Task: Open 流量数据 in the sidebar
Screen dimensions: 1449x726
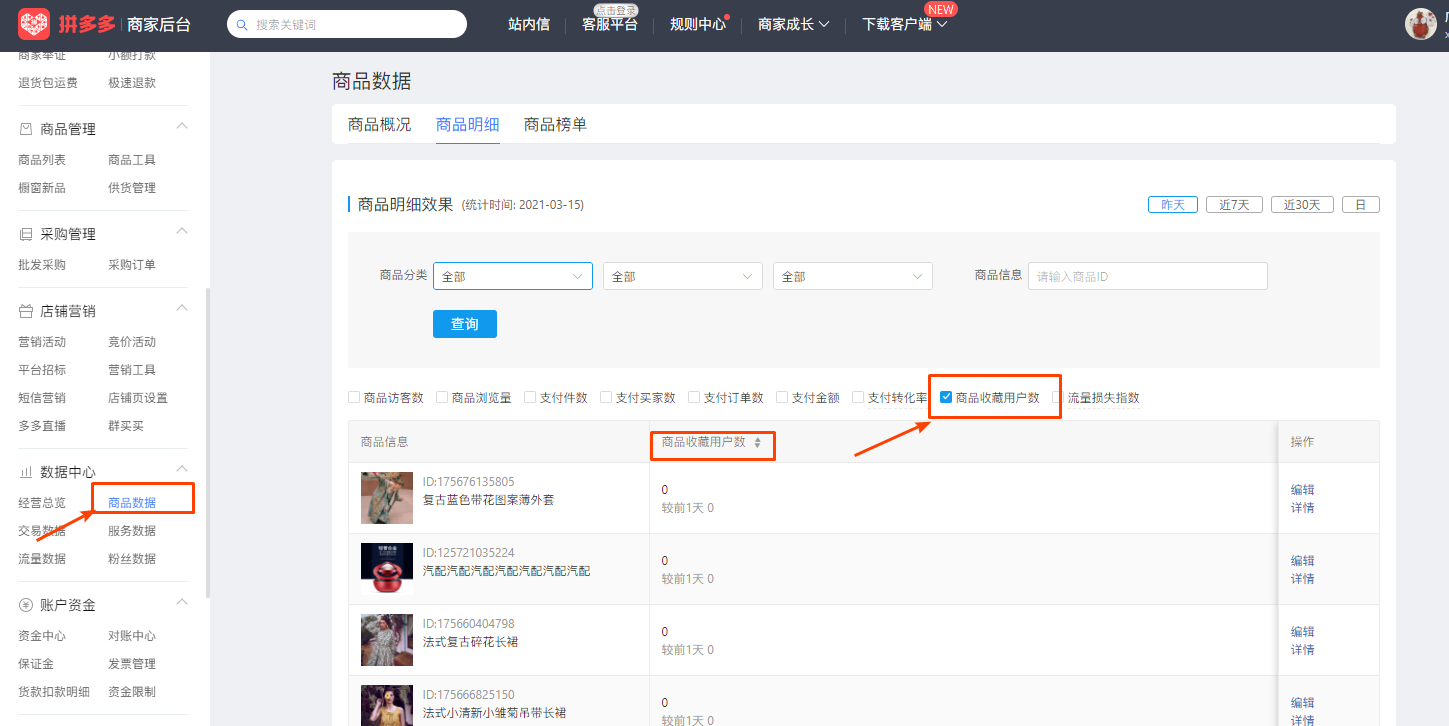Action: [42, 559]
